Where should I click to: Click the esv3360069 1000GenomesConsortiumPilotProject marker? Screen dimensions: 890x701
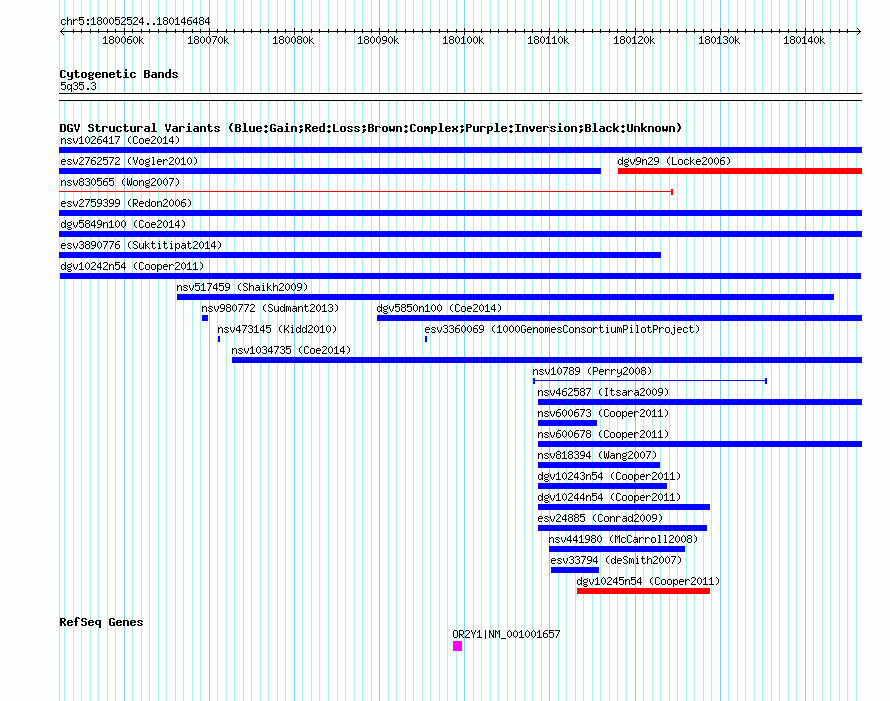coord(426,339)
